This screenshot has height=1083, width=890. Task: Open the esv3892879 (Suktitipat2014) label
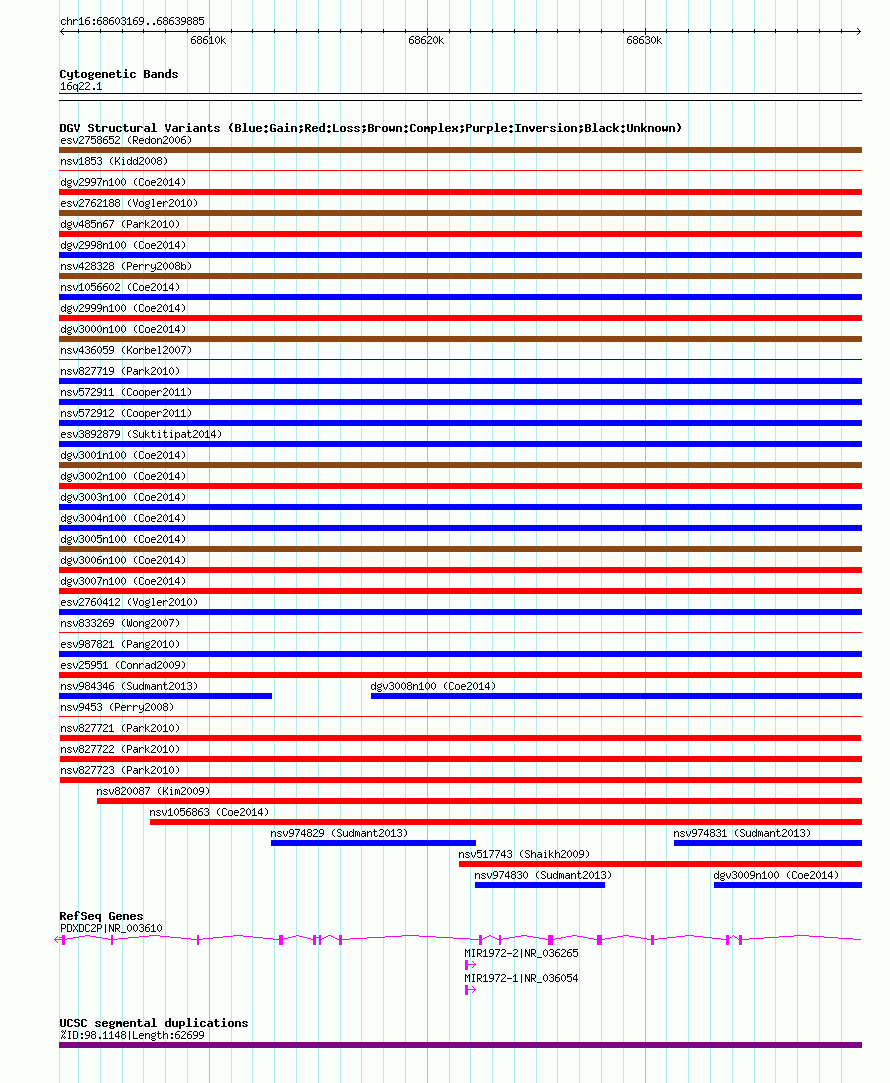click(141, 434)
